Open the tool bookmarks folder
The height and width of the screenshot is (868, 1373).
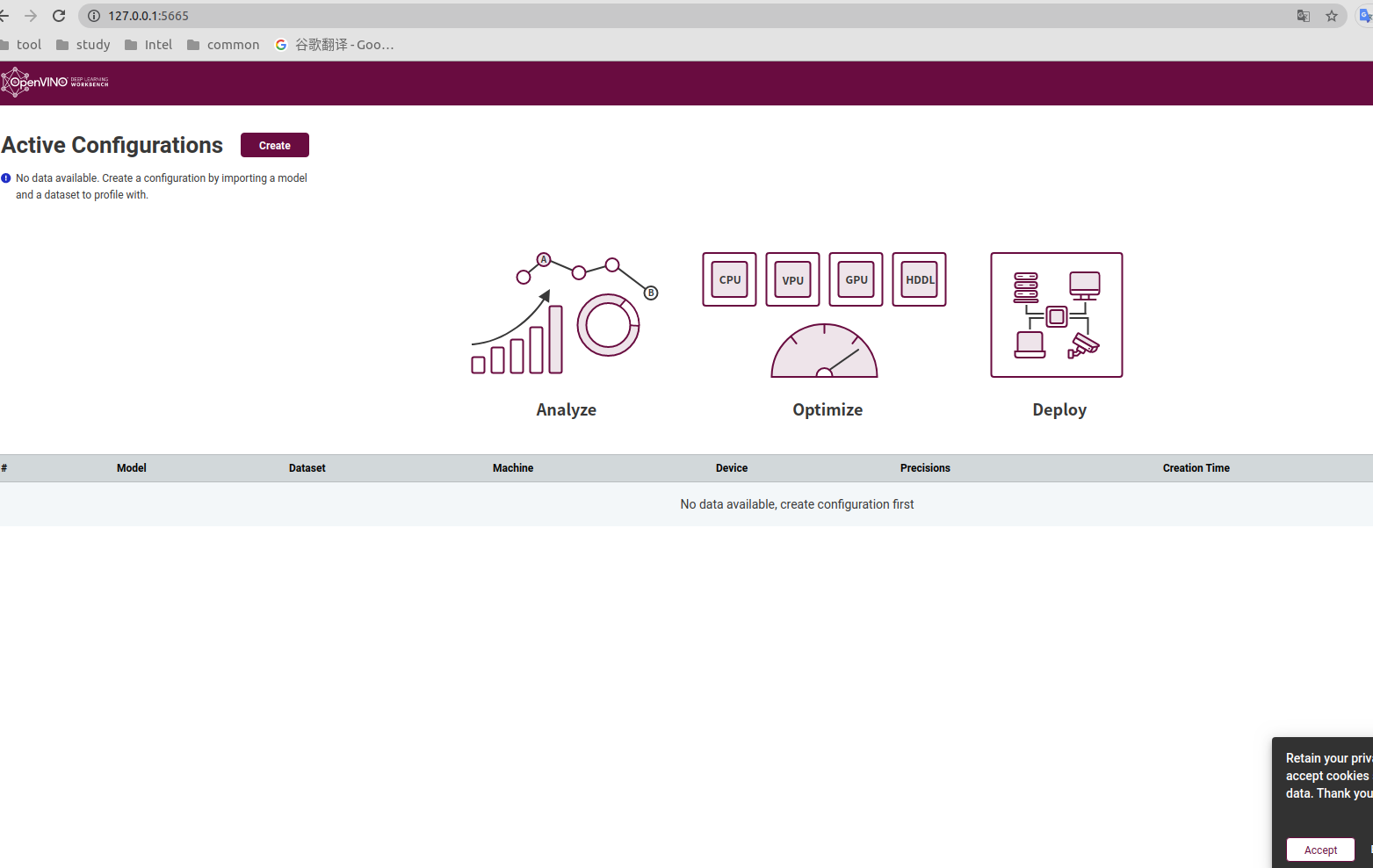pos(22,45)
